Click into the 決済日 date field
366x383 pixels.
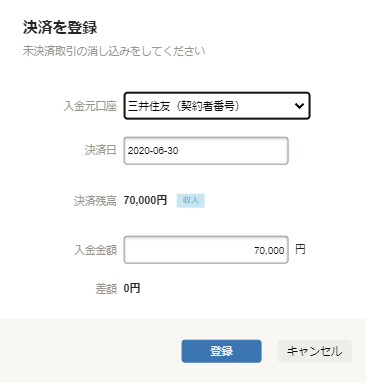coord(206,151)
